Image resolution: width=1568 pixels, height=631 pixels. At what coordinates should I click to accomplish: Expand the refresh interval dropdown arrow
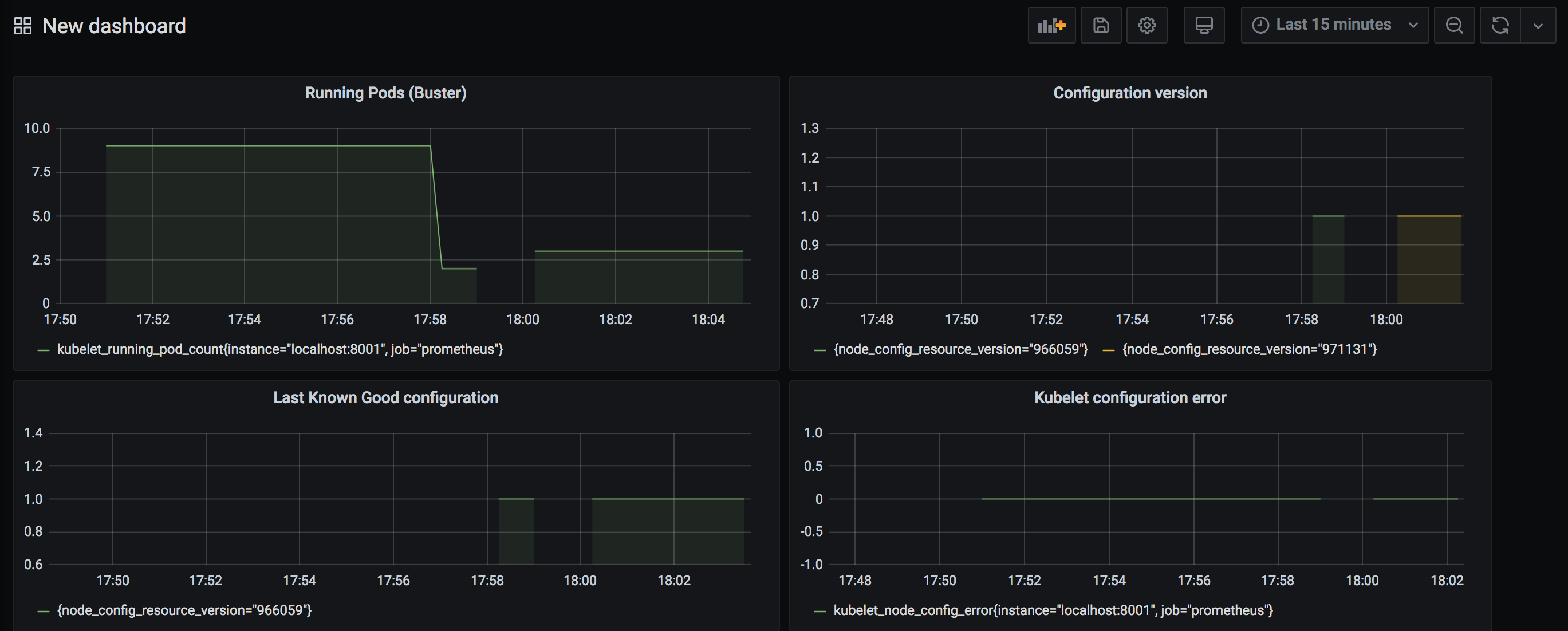click(1538, 26)
